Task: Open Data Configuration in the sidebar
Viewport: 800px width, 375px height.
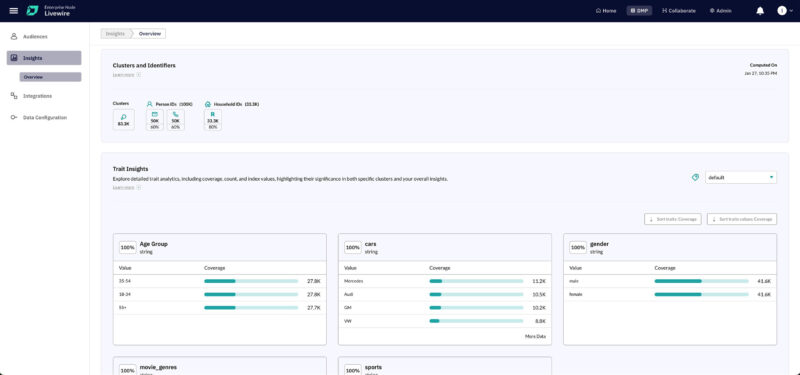Action: tap(44, 117)
